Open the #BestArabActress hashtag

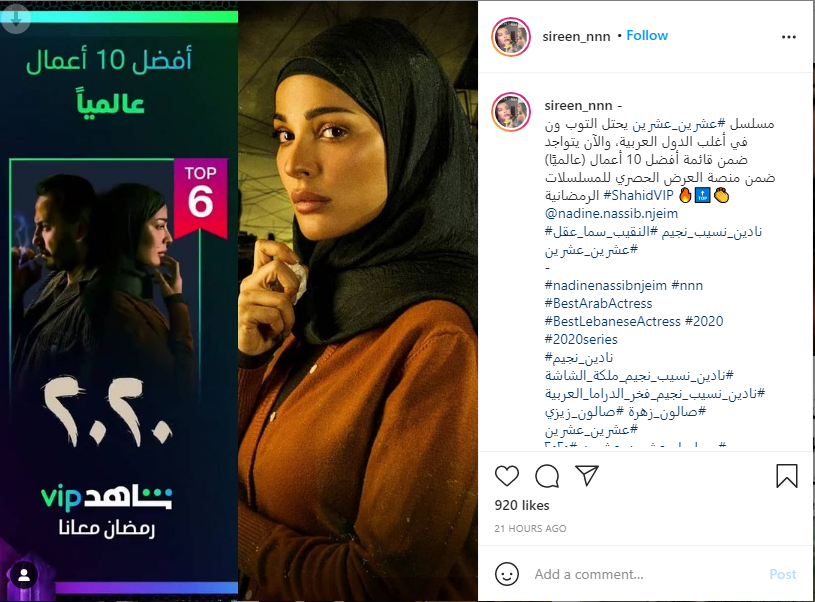(x=598, y=304)
